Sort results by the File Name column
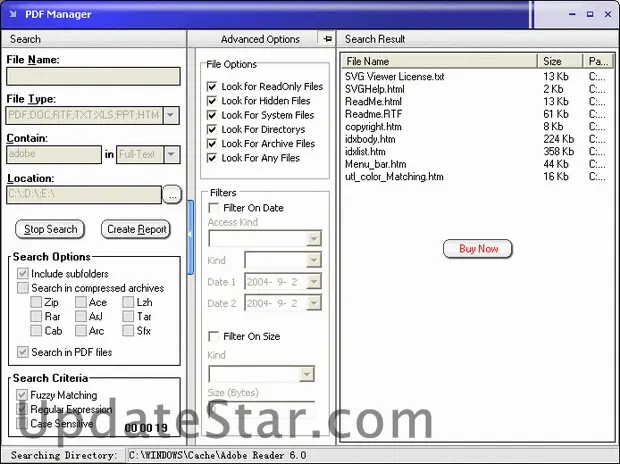Image resolution: width=620 pixels, height=464 pixels. tap(438, 61)
